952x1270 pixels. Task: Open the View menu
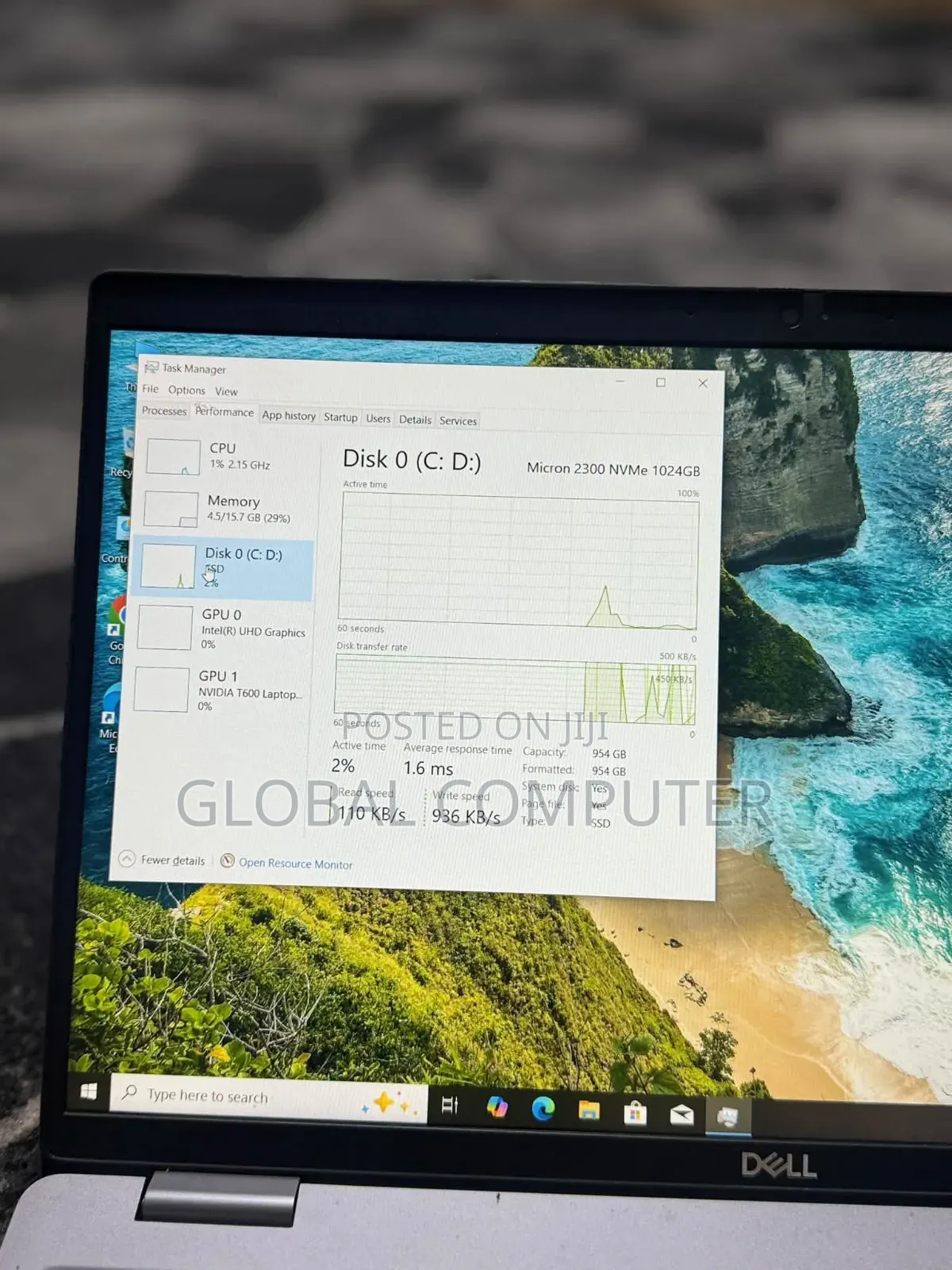point(226,391)
